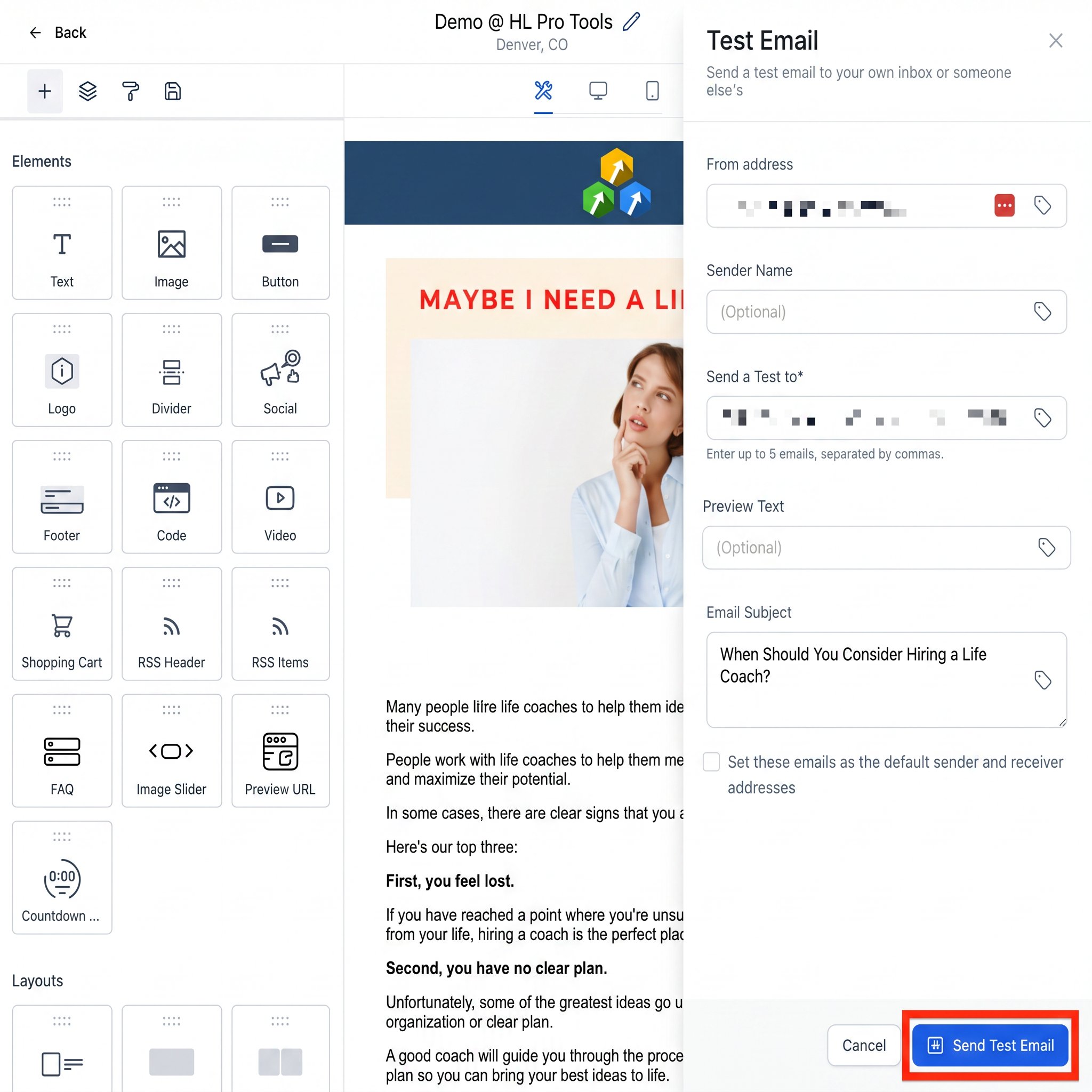Open custom values tag in From address
This screenshot has height=1092, width=1092.
pyautogui.click(x=1043, y=205)
